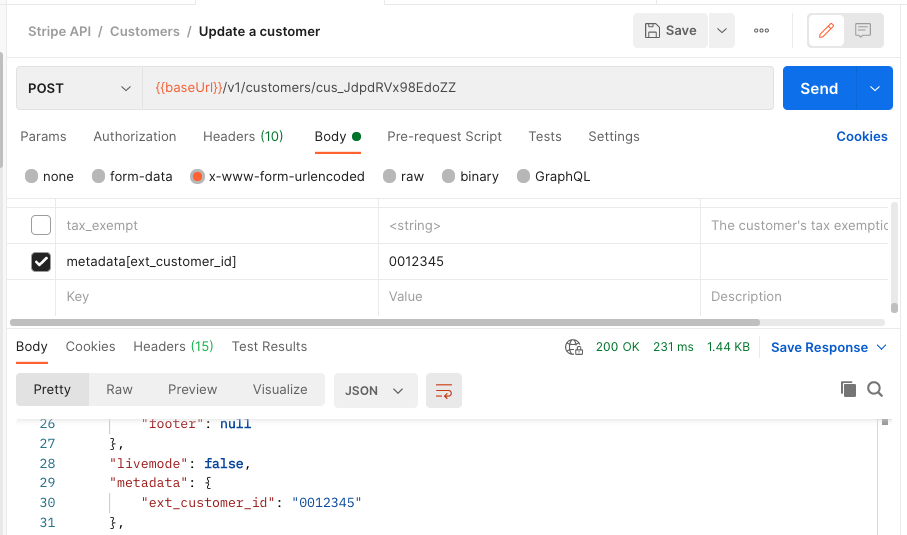Expand the Save Response dropdown chevron
Viewport: 907px width, 535px height.
882,348
